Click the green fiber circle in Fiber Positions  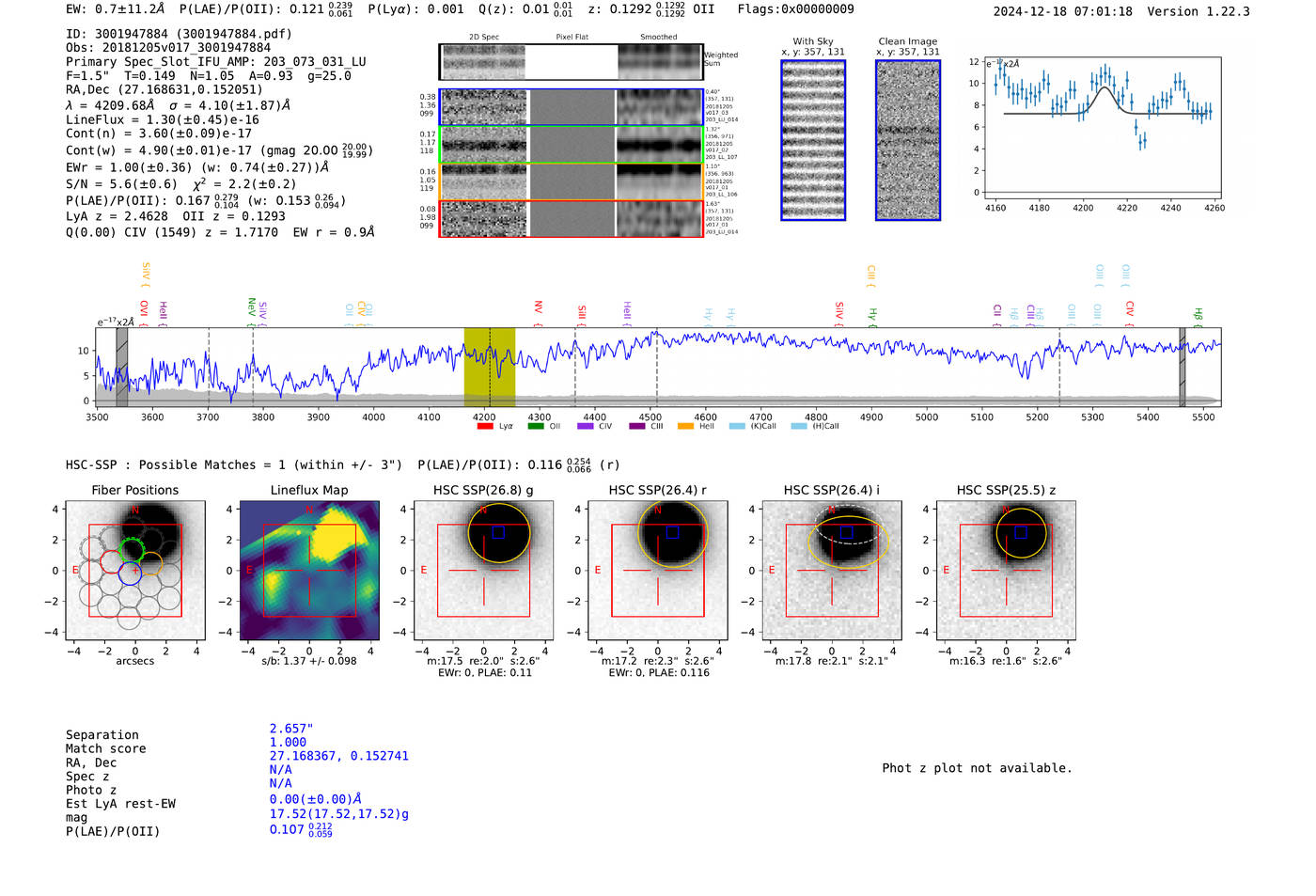pos(132,550)
